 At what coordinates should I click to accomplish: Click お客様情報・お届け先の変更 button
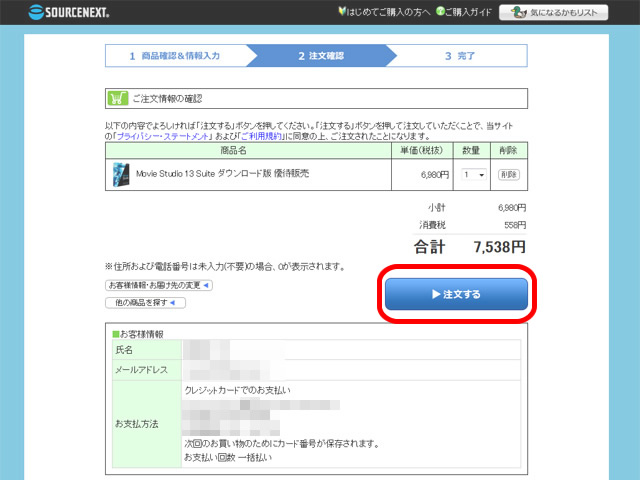(159, 285)
